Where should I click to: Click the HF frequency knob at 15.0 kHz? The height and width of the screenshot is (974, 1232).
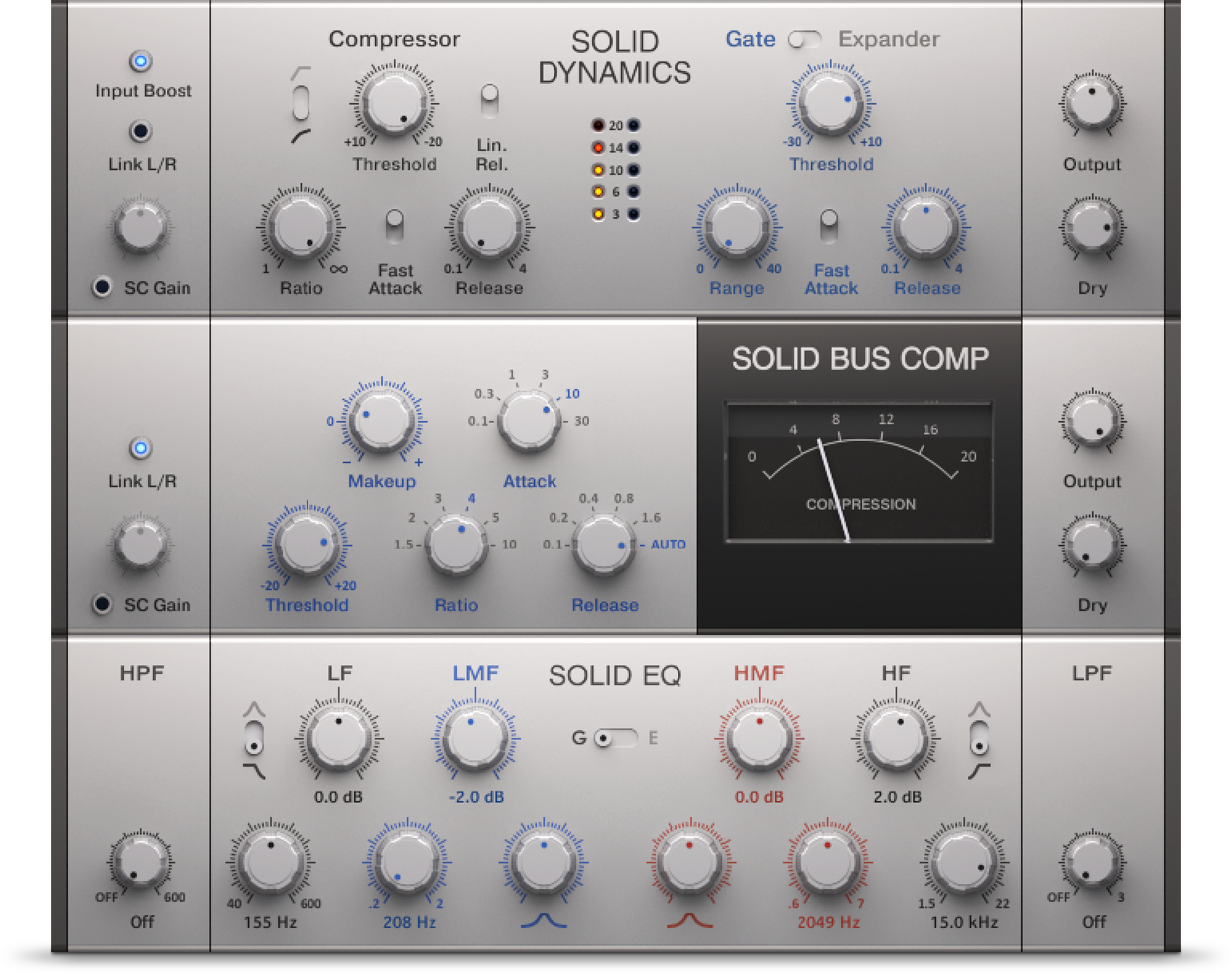coord(964,862)
